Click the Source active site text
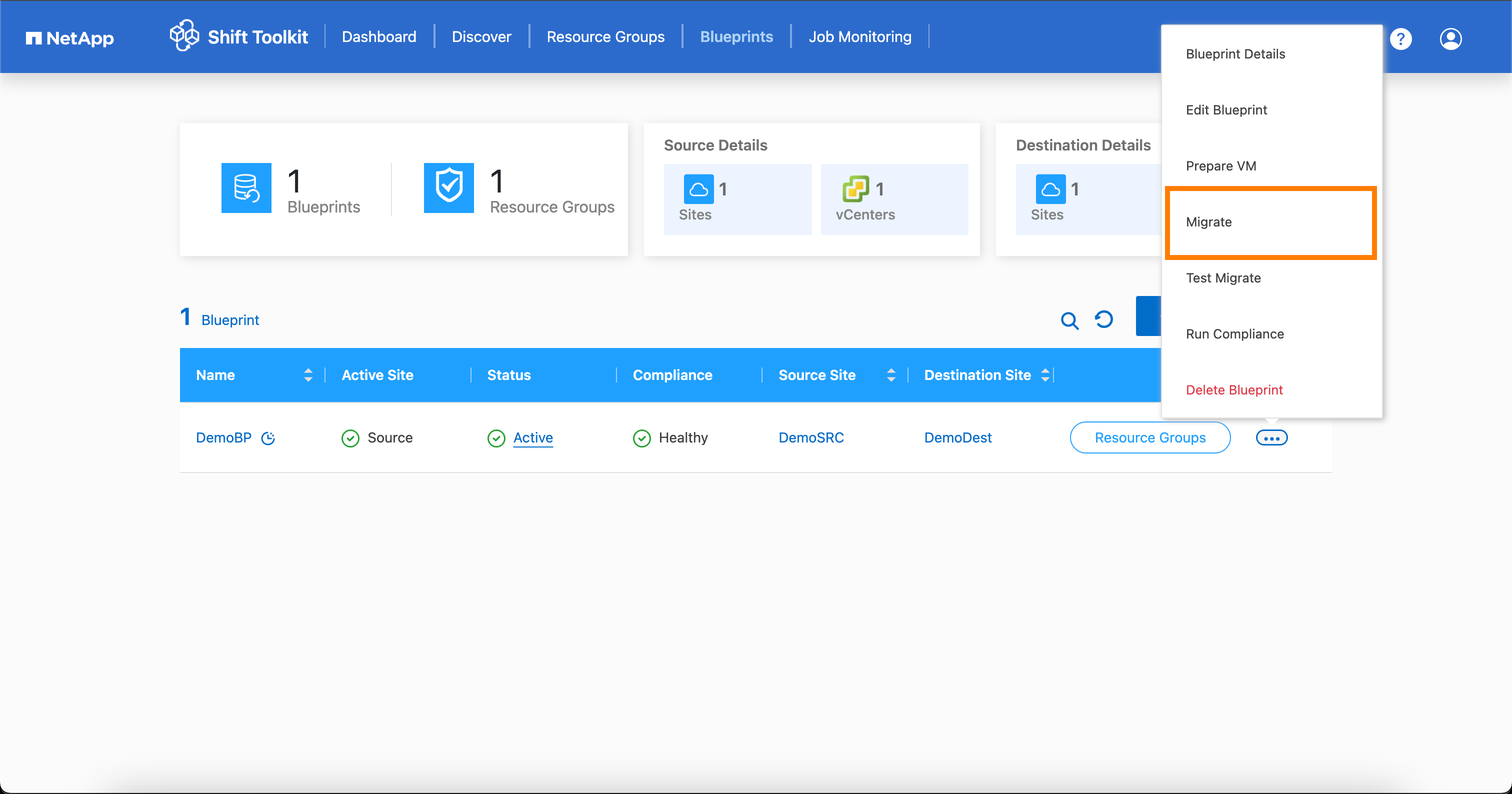 [389, 438]
